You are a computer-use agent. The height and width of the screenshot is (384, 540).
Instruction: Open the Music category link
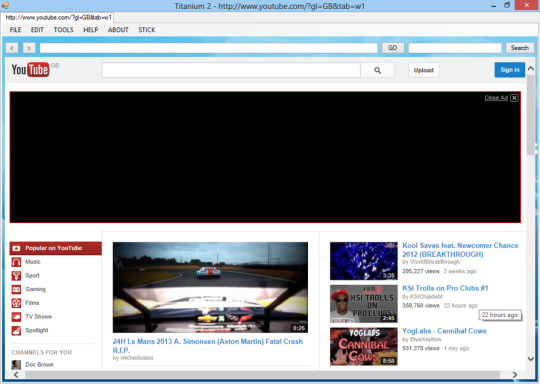(33, 262)
